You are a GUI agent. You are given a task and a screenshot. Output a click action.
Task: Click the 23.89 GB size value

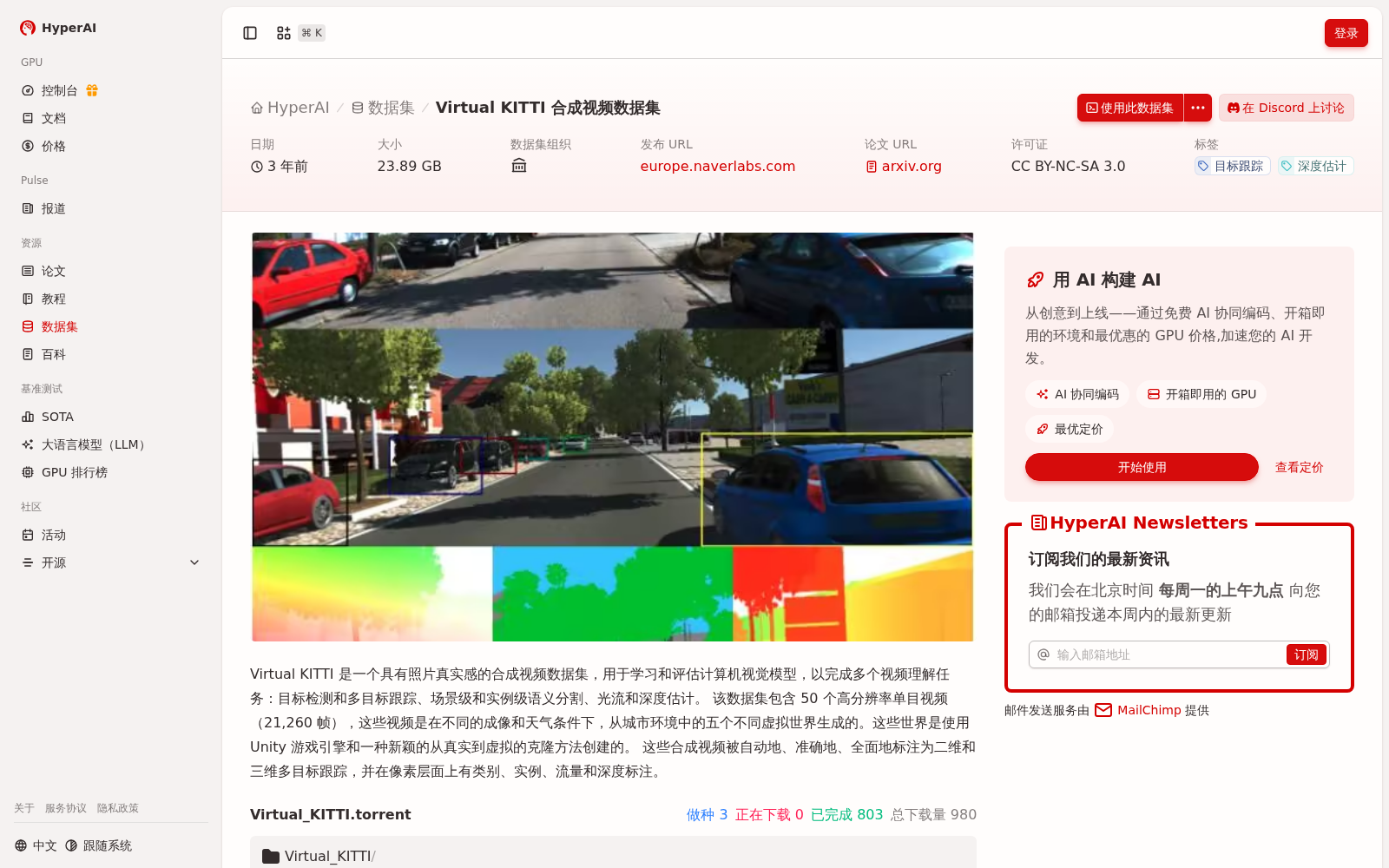tap(409, 166)
